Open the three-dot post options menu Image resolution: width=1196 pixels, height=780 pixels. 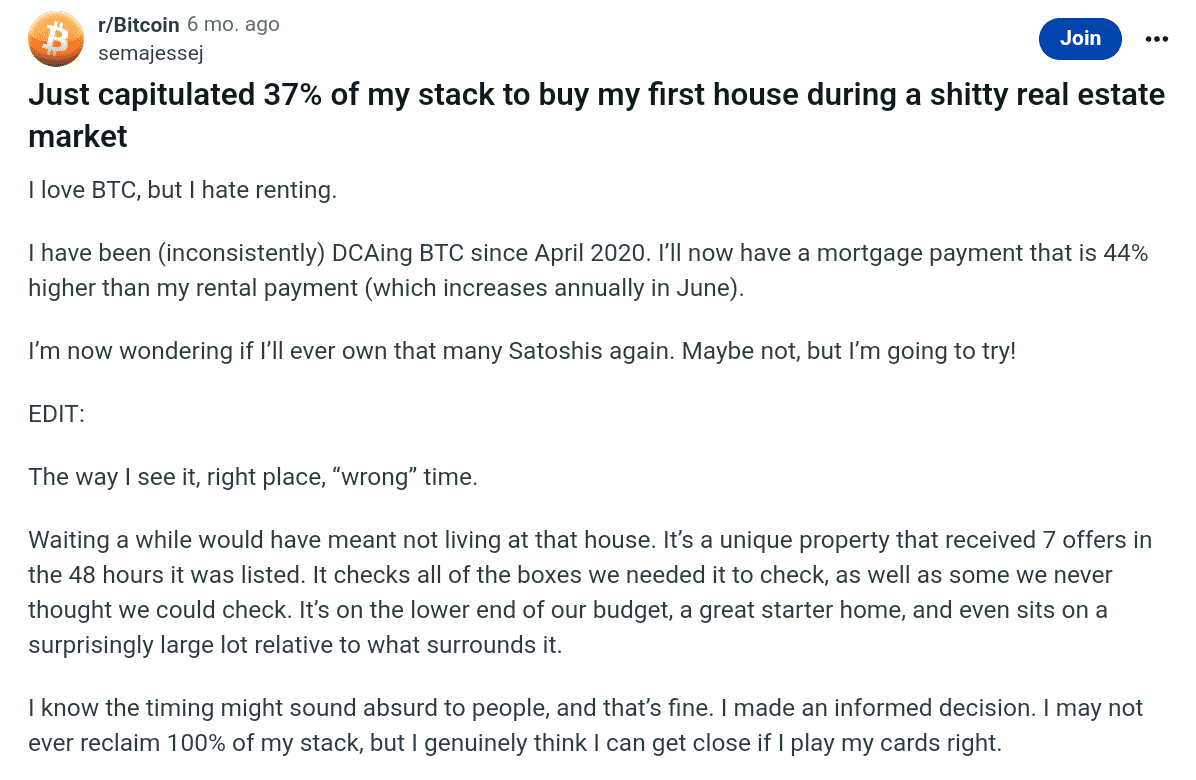[x=1156, y=39]
